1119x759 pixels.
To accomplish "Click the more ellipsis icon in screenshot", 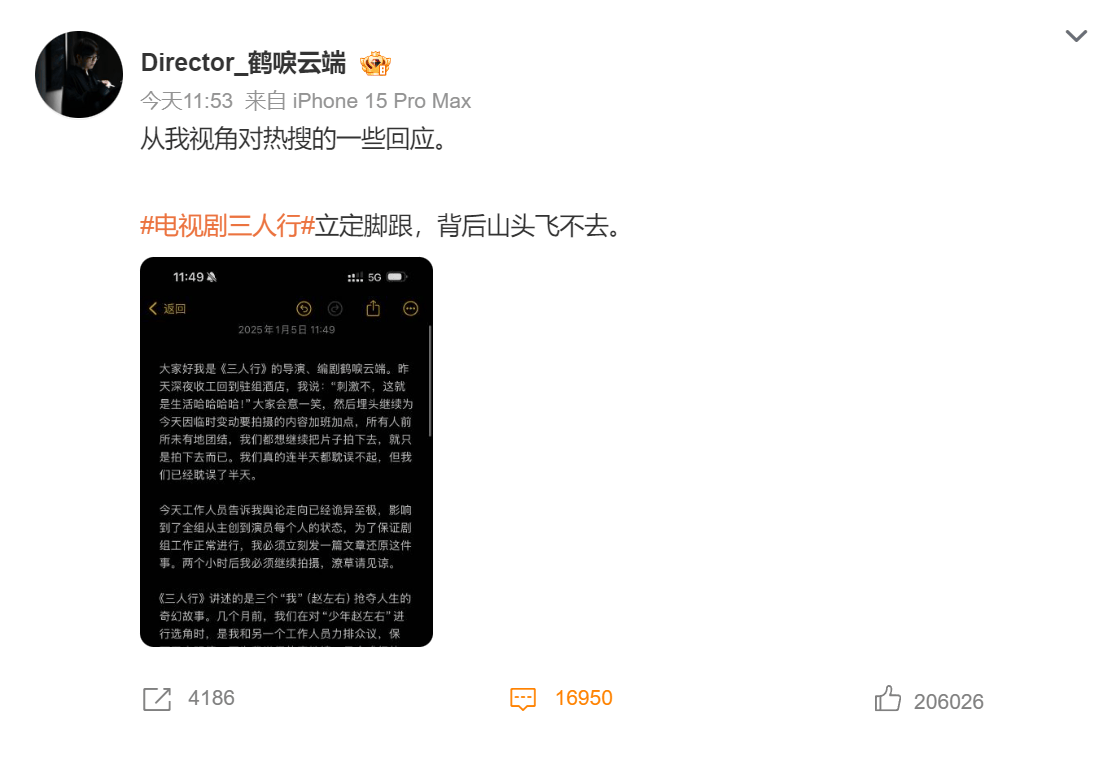I will pos(410,309).
